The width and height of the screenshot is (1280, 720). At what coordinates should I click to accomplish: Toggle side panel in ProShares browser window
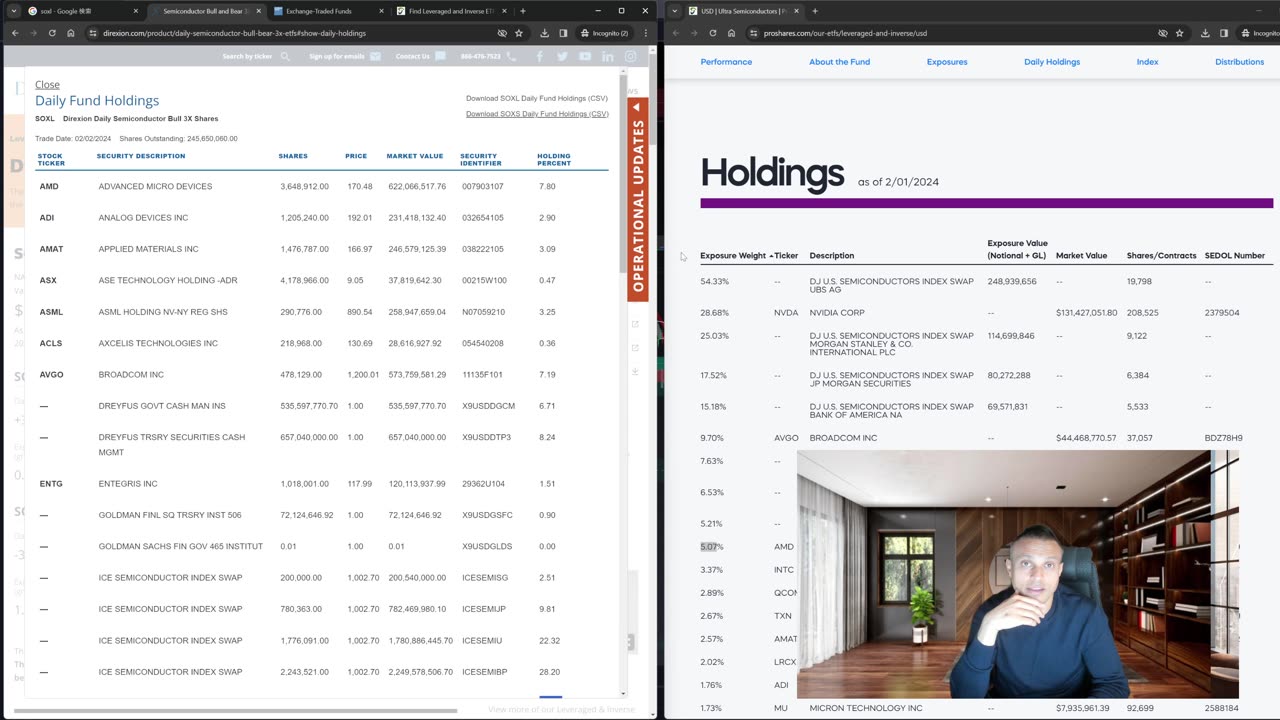click(x=1223, y=33)
